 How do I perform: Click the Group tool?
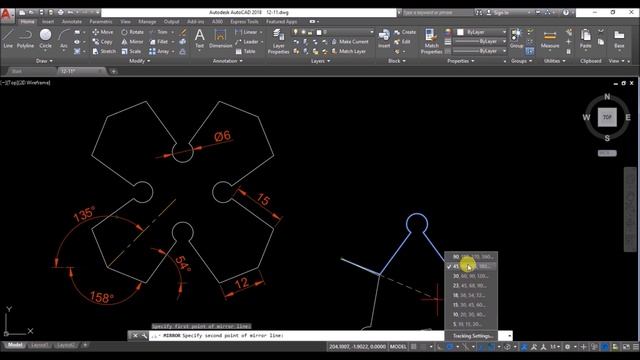click(x=516, y=38)
